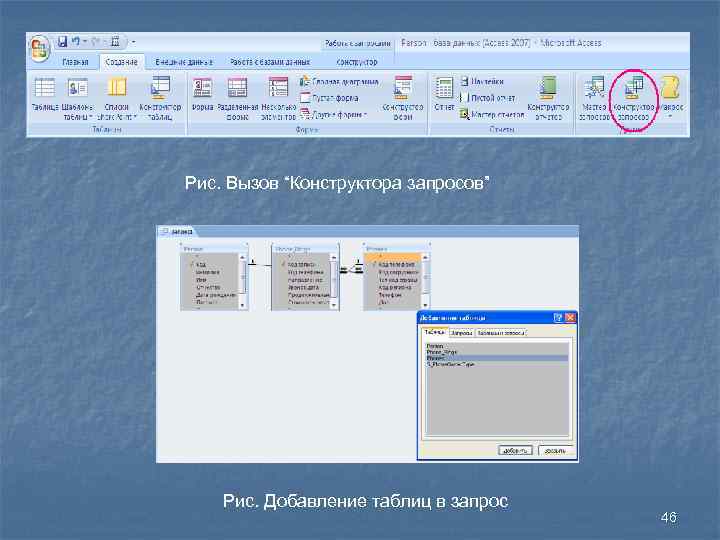Open the Списки SharePoint dropdown
The height and width of the screenshot is (540, 720).
(x=117, y=99)
